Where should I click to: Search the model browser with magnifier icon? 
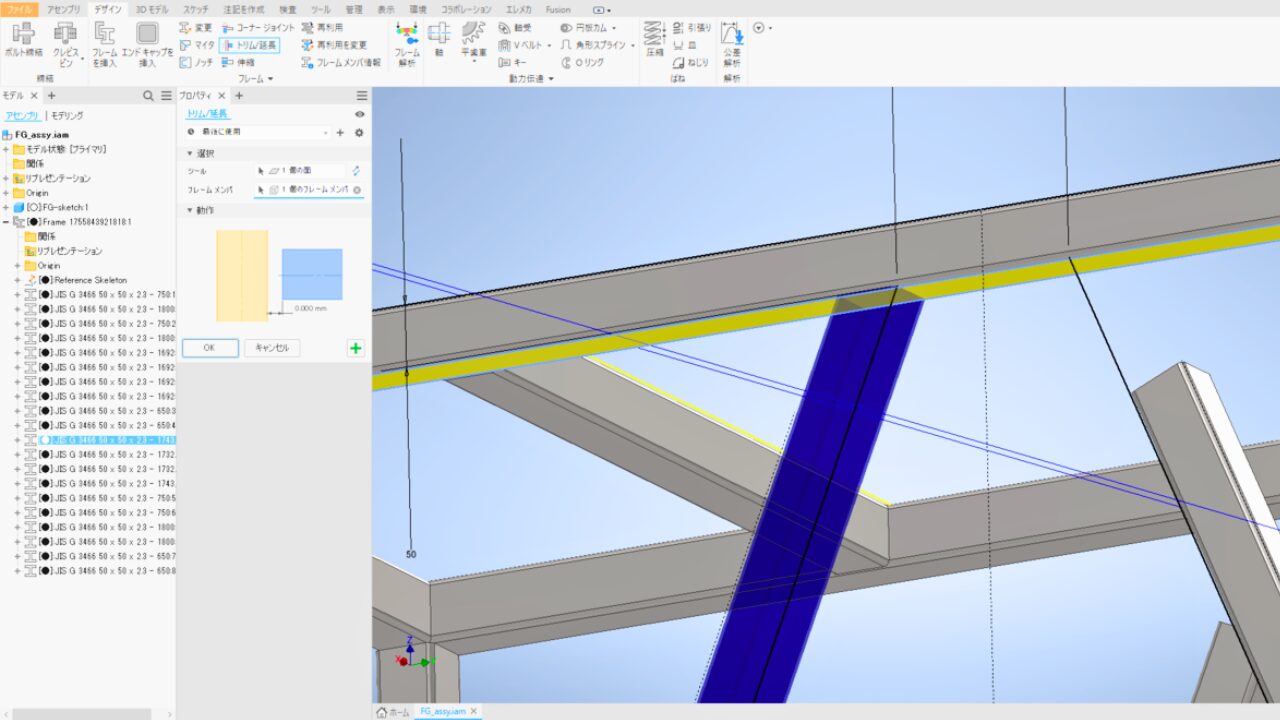[x=148, y=96]
